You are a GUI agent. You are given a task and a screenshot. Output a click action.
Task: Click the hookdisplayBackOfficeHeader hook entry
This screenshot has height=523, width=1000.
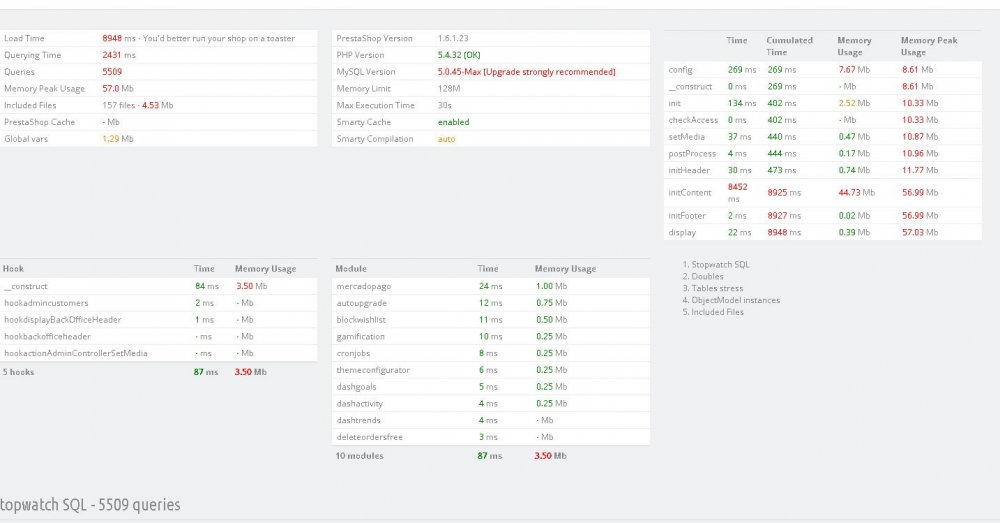(x=62, y=320)
